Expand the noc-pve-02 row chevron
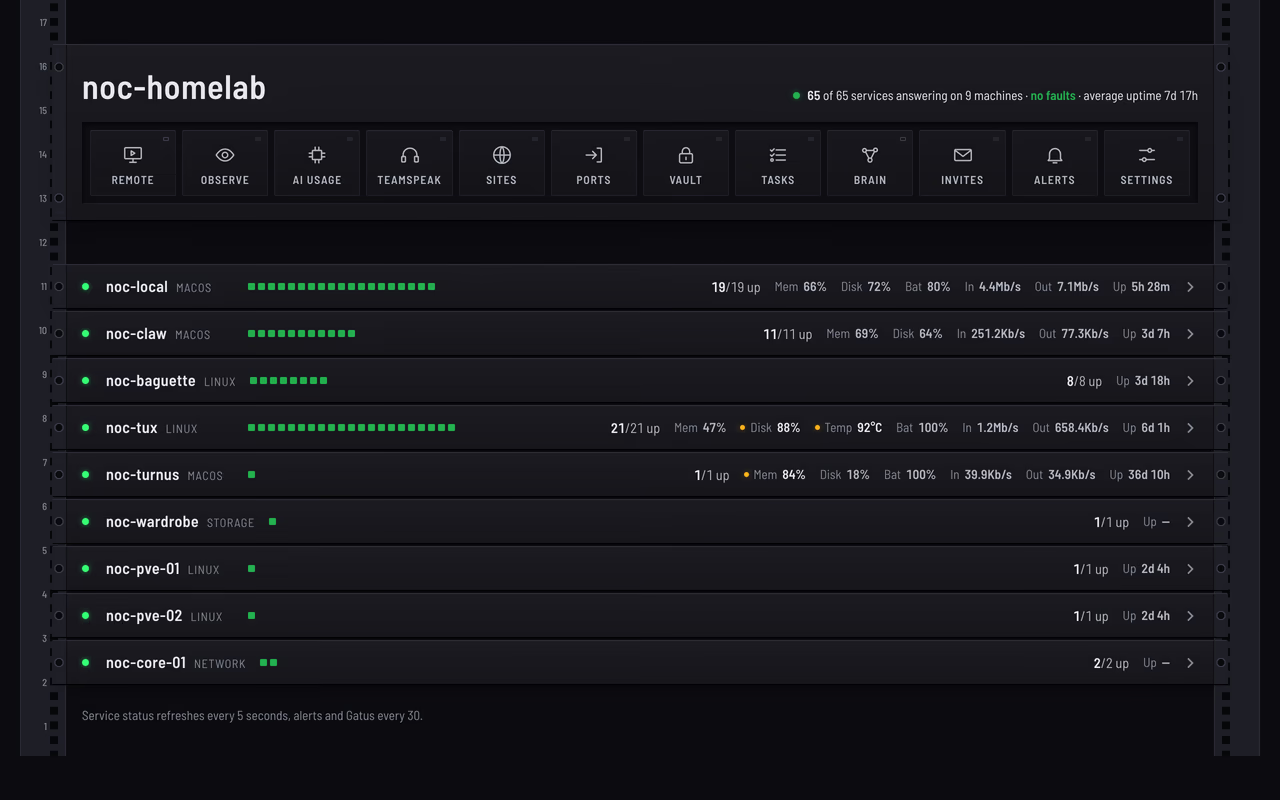 point(1190,616)
